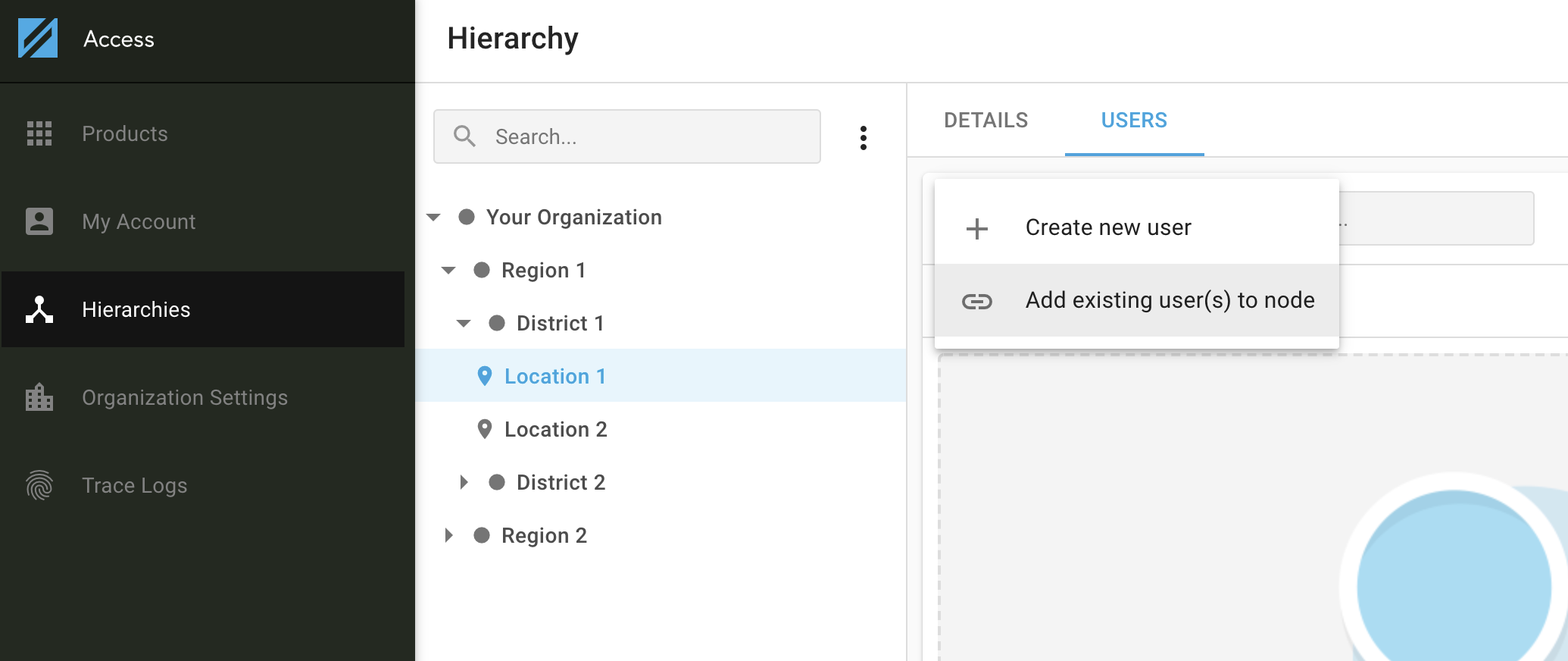Select the Region 2 node
The height and width of the screenshot is (661, 1568).
[544, 536]
